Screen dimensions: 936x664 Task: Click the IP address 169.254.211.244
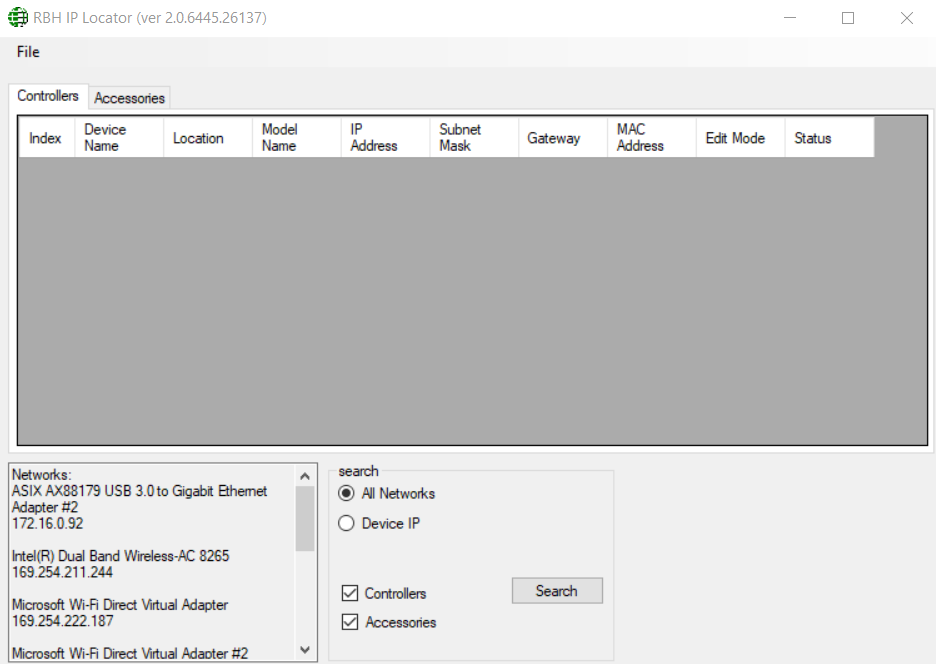coord(63,573)
